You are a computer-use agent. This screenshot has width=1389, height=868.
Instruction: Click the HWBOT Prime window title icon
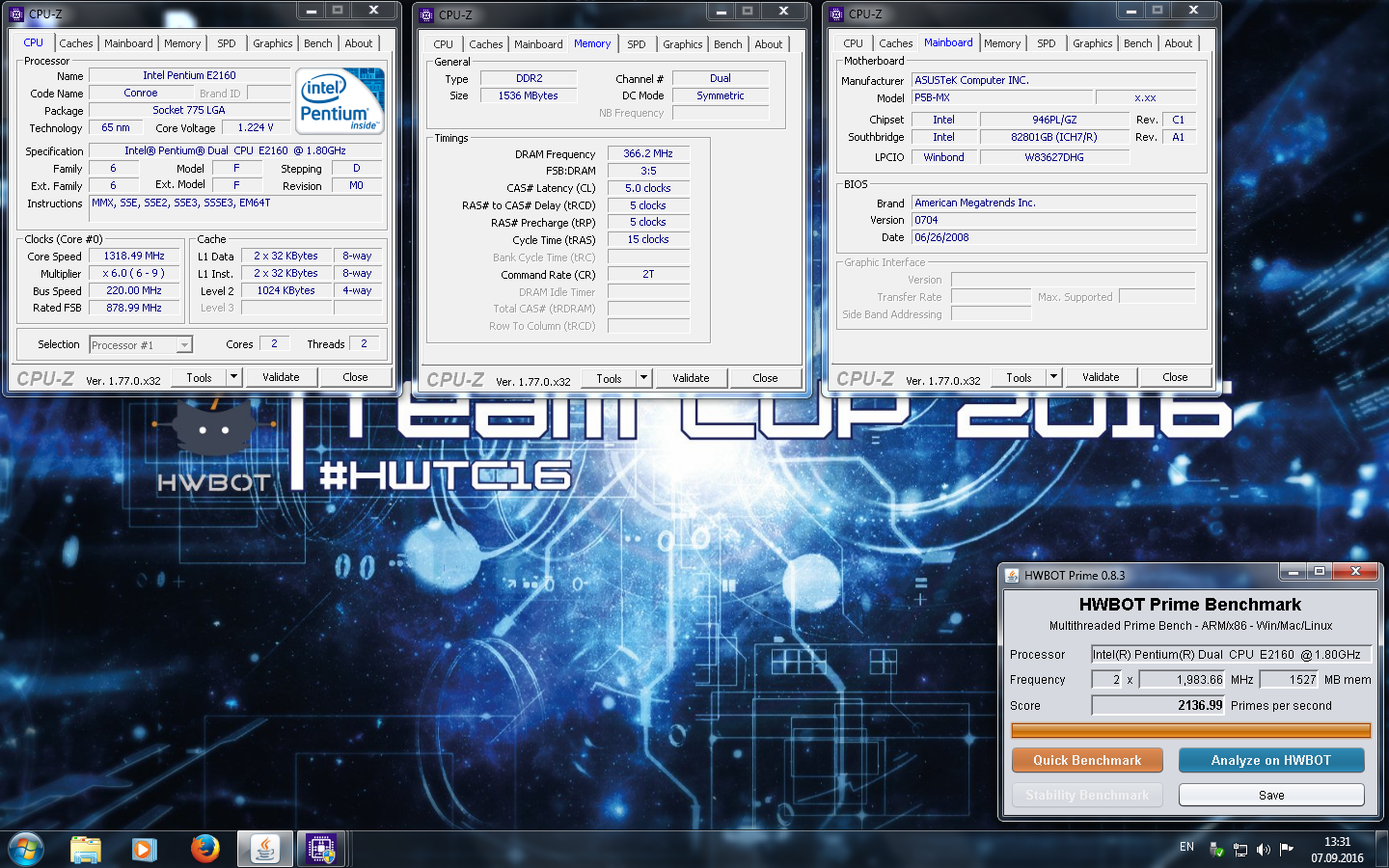click(x=1012, y=575)
